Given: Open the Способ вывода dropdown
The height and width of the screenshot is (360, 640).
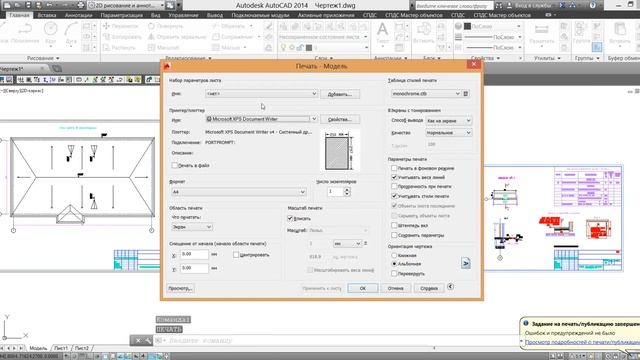Looking at the screenshot, I should 449,121.
